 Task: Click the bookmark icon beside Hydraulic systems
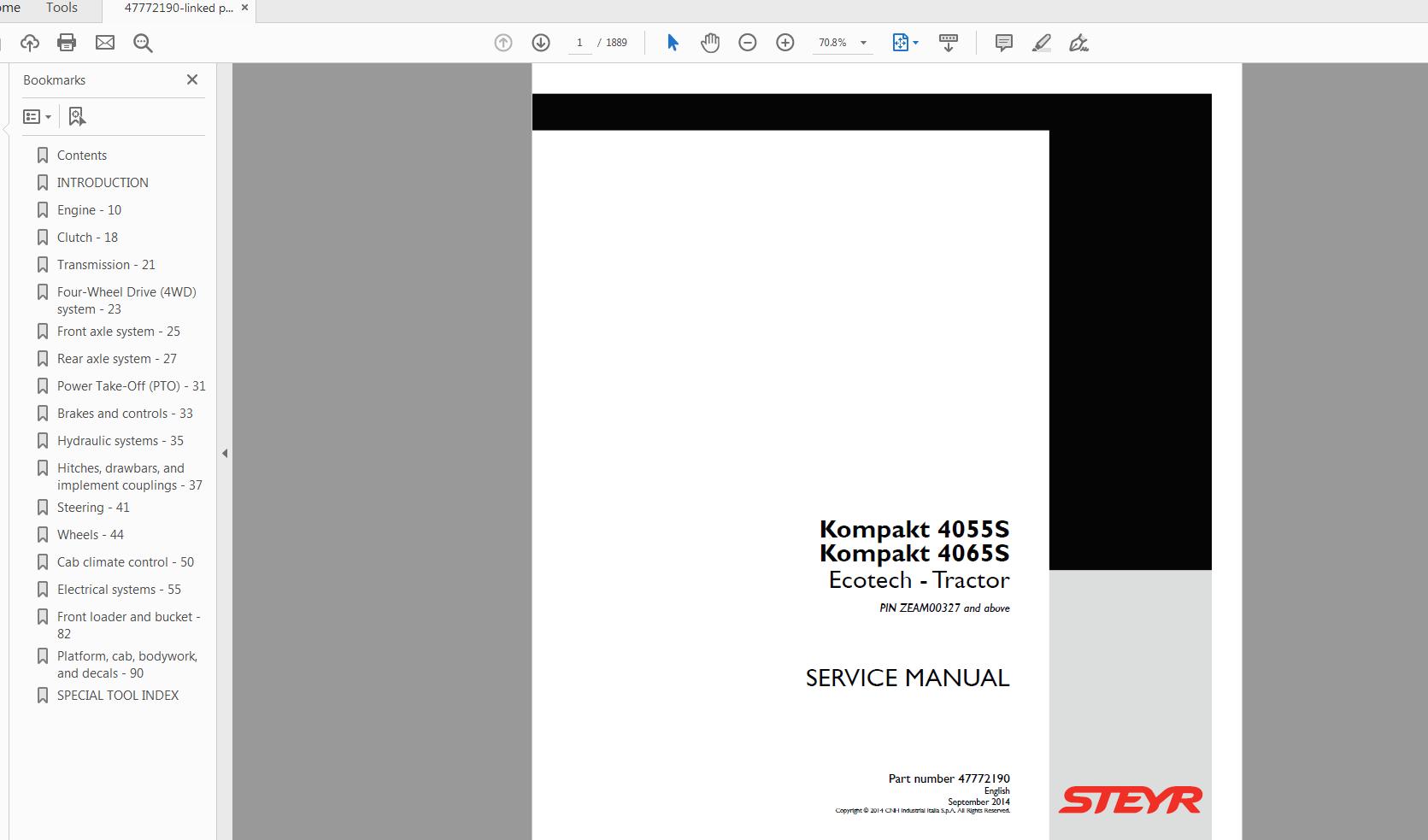coord(43,441)
